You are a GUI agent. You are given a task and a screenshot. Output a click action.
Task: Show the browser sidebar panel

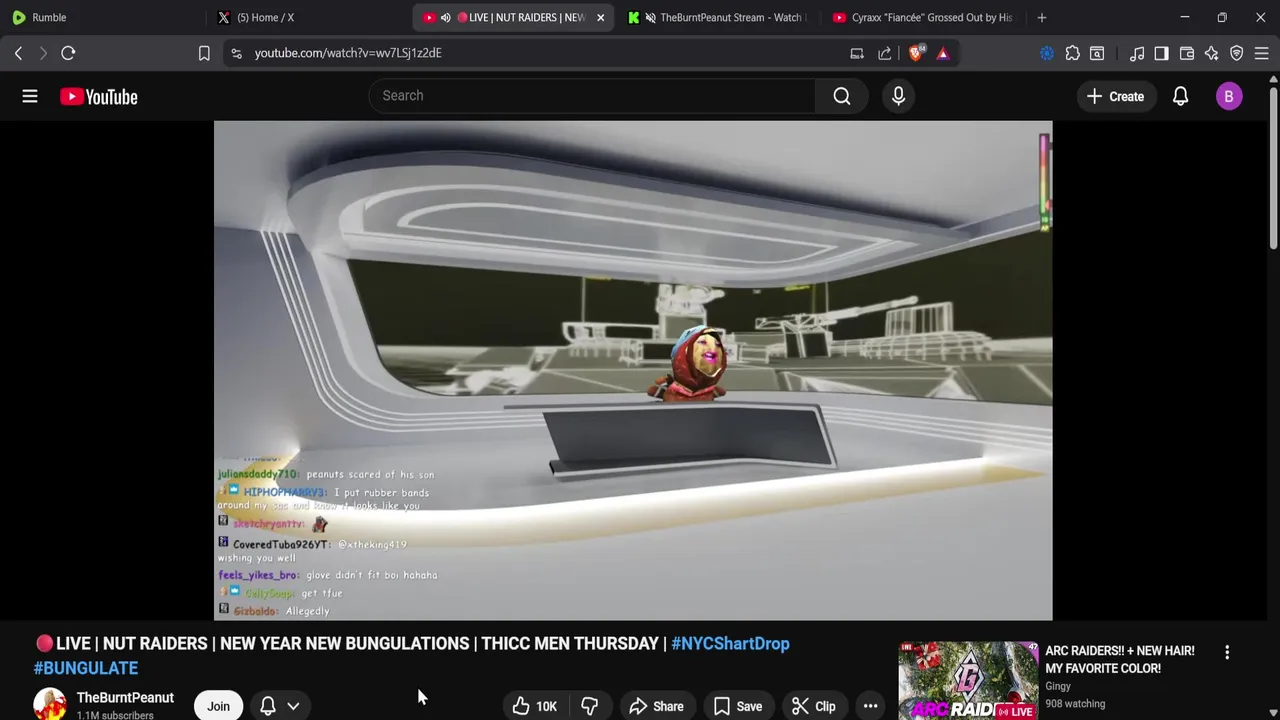pyautogui.click(x=1161, y=53)
